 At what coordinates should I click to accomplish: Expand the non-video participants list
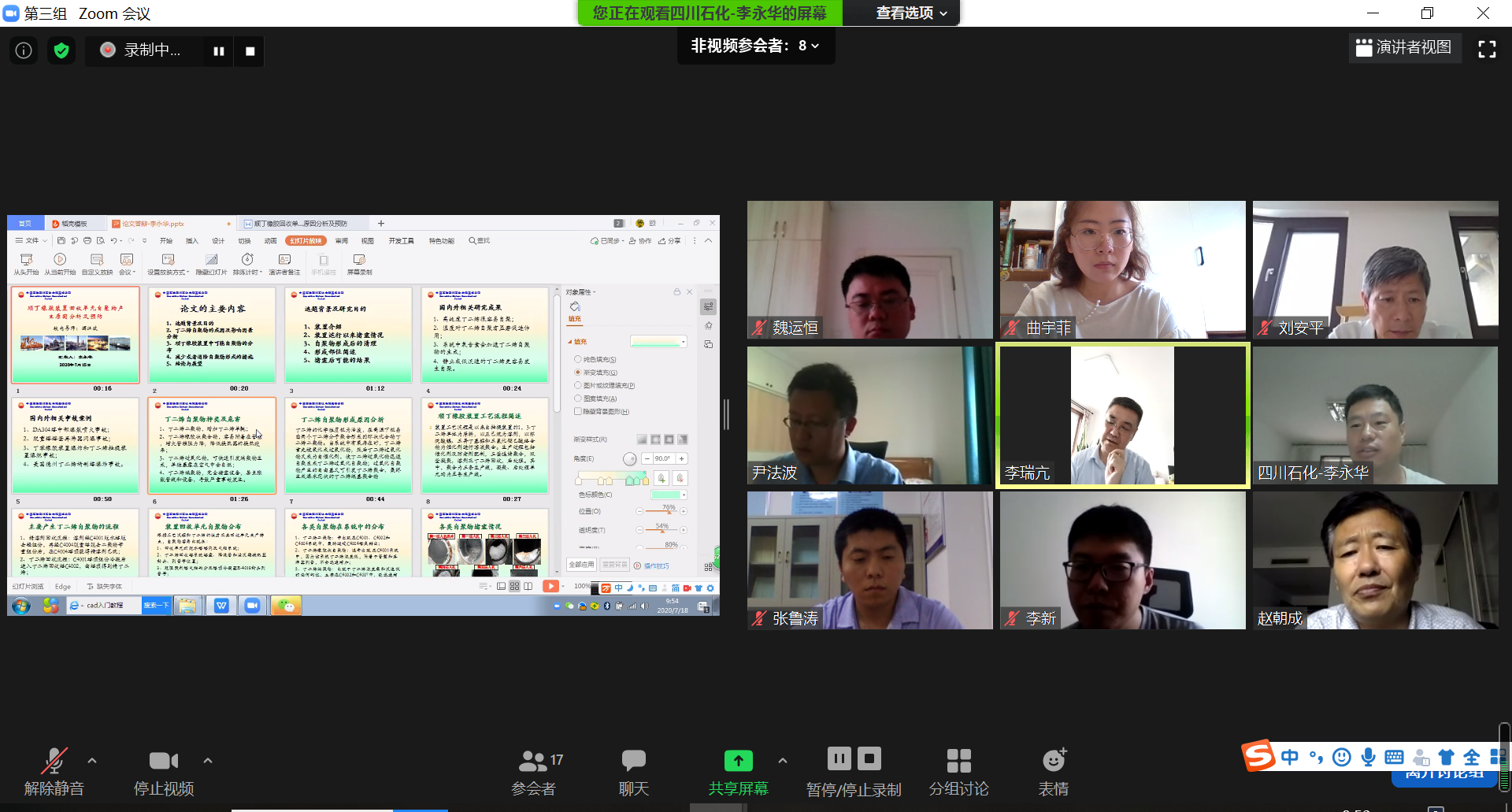pos(755,46)
